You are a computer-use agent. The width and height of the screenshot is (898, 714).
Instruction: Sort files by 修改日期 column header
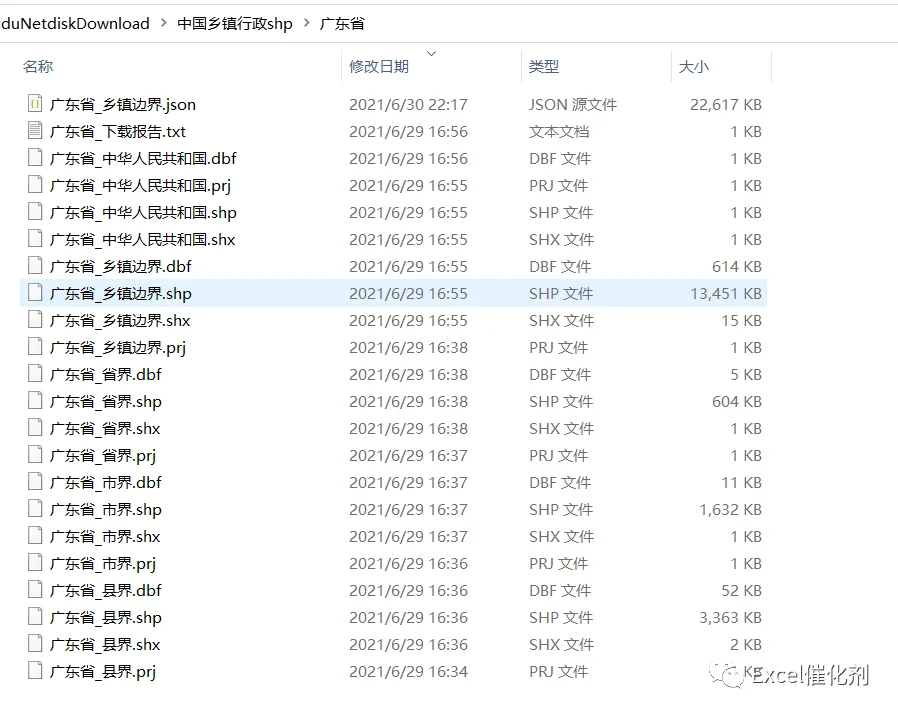[379, 66]
